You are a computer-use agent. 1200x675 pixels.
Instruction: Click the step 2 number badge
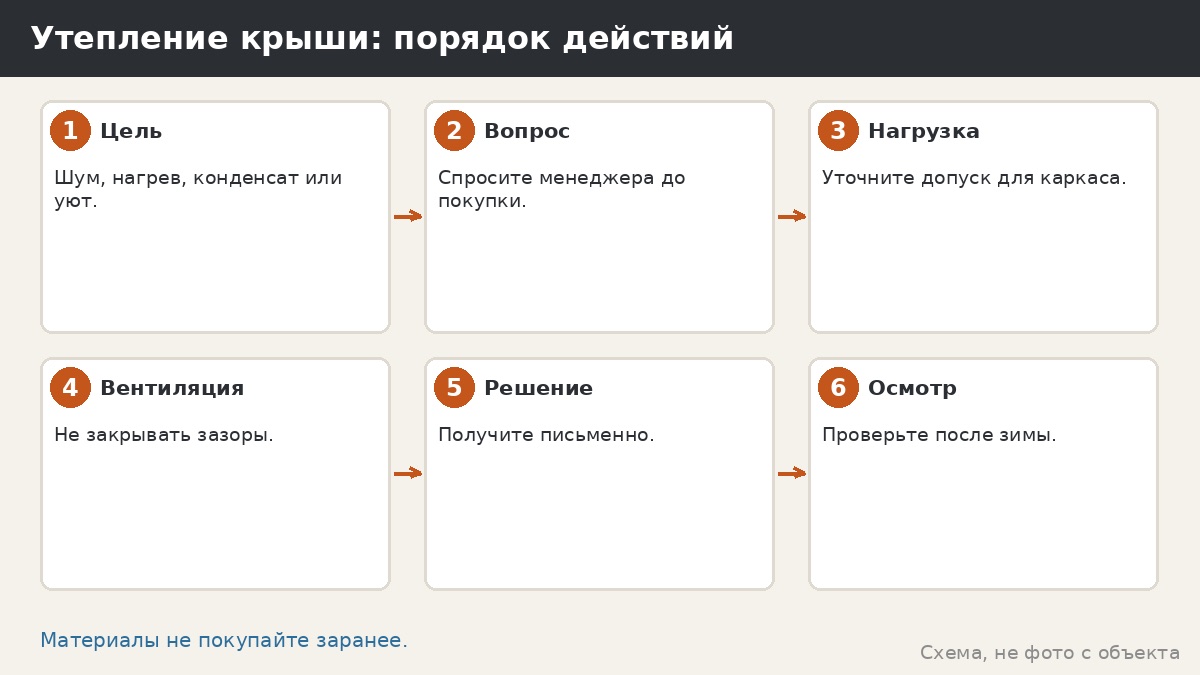pos(454,131)
